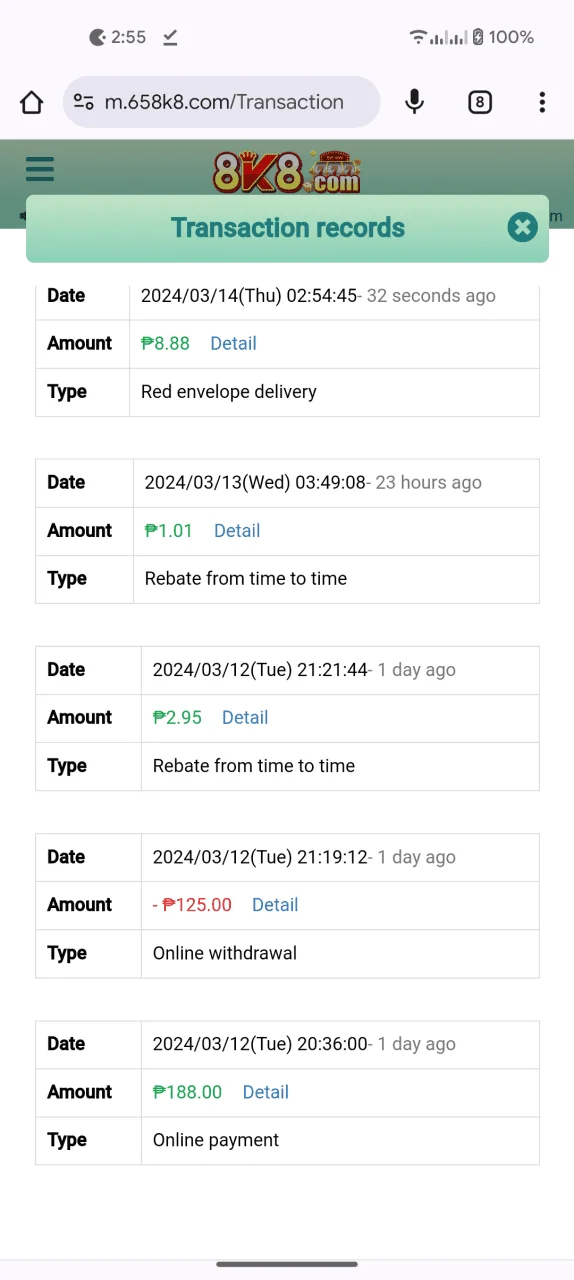Tap the Online withdrawal type row
The height and width of the screenshot is (1280, 574).
287,953
